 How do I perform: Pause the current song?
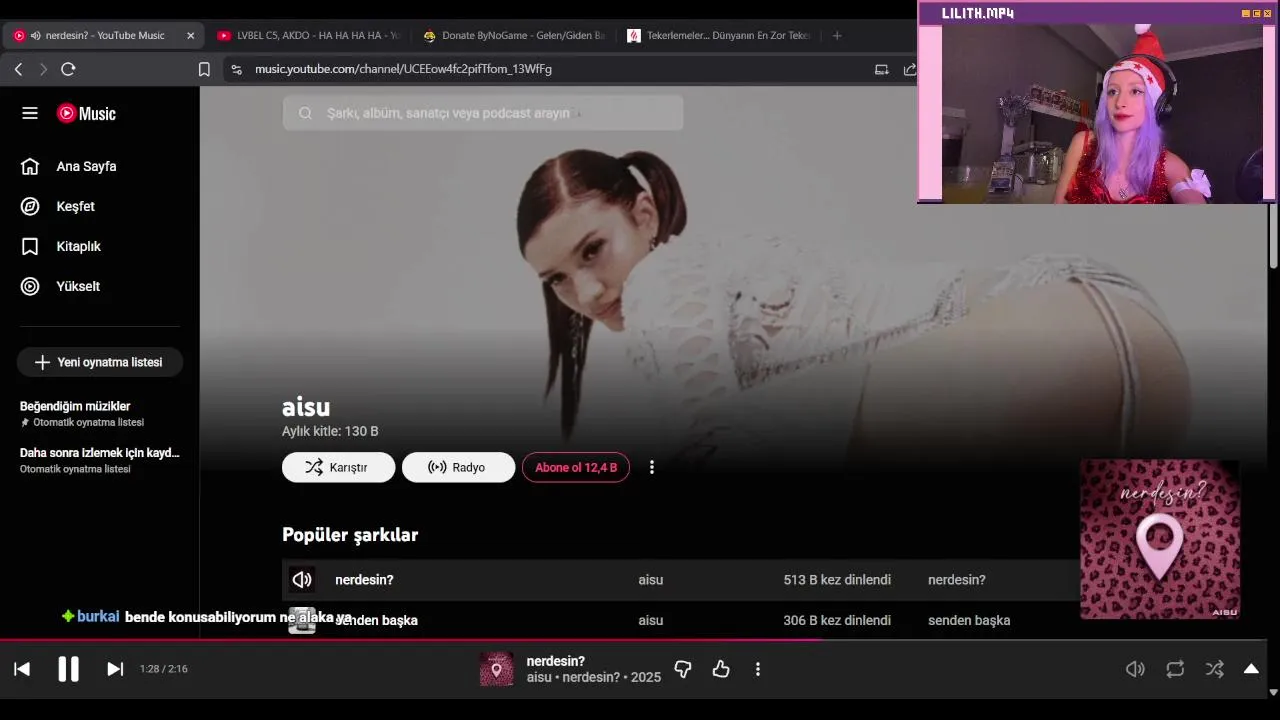[x=68, y=669]
